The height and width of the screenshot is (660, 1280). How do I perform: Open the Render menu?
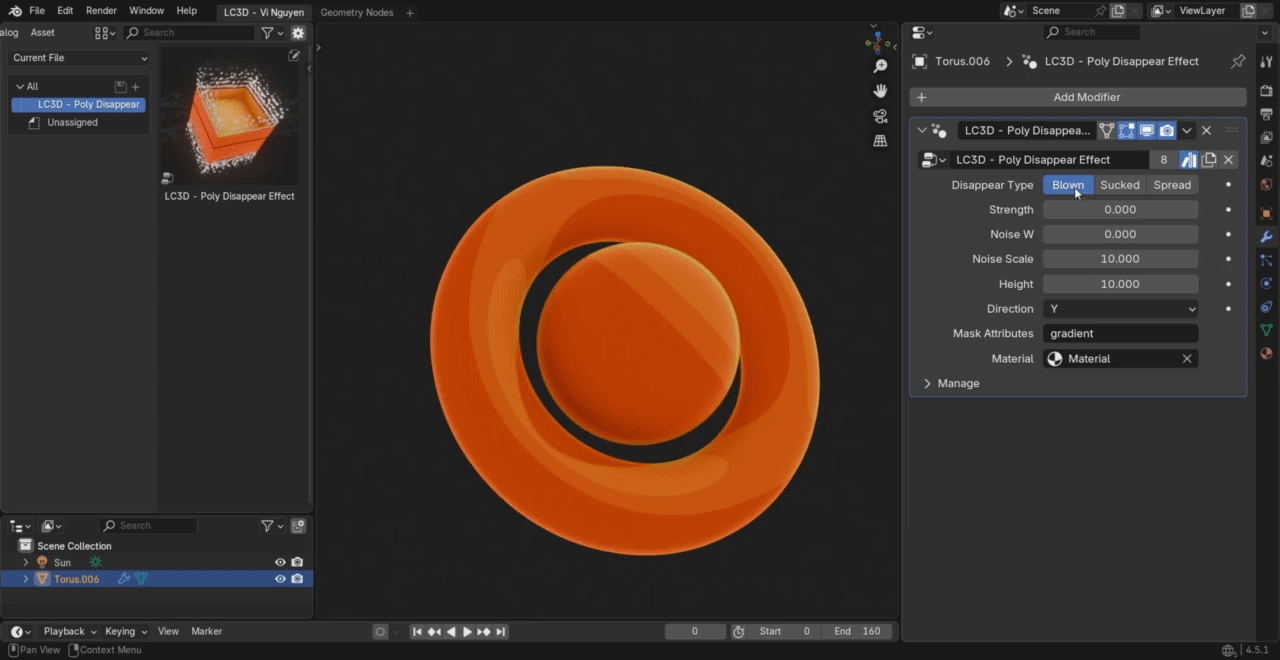[101, 11]
